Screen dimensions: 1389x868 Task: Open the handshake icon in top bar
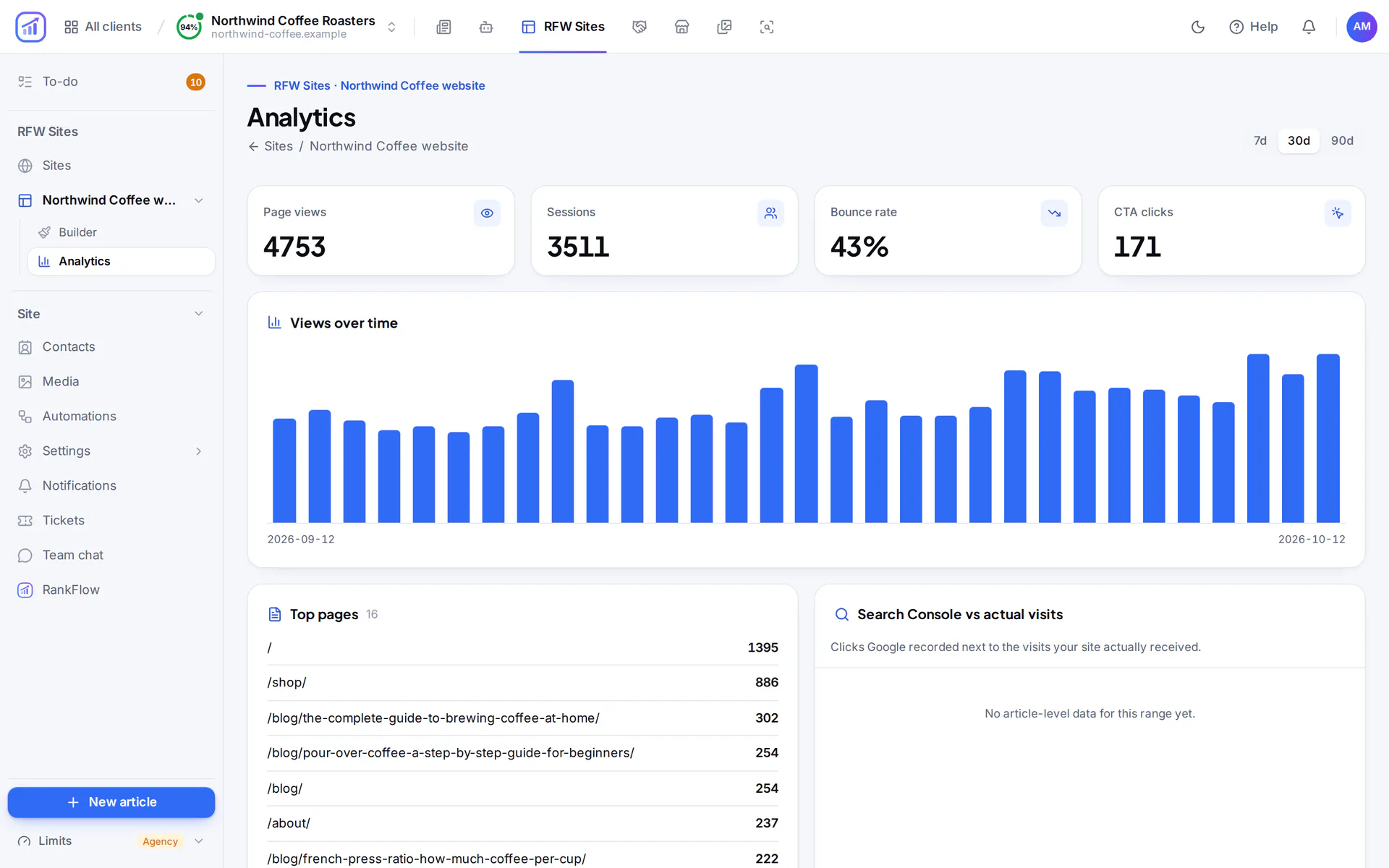(640, 27)
